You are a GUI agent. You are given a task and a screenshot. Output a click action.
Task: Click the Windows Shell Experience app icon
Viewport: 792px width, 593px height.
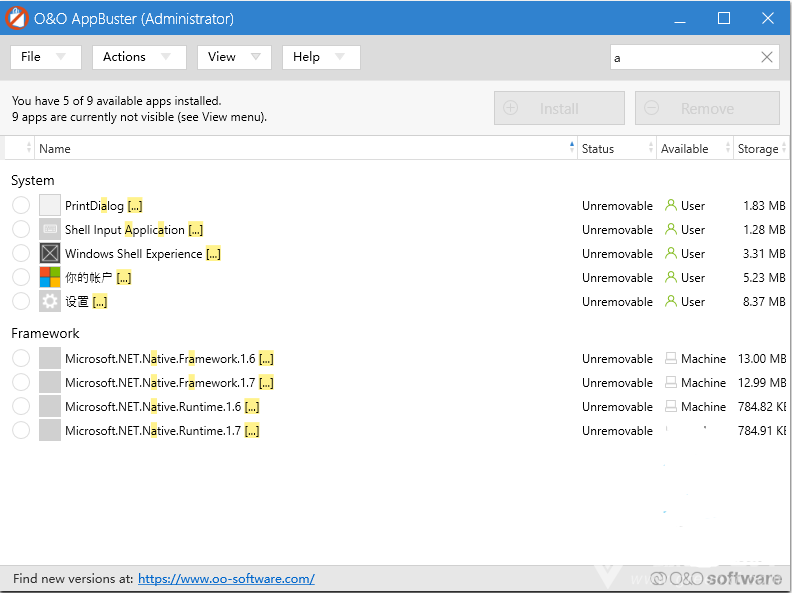point(50,254)
